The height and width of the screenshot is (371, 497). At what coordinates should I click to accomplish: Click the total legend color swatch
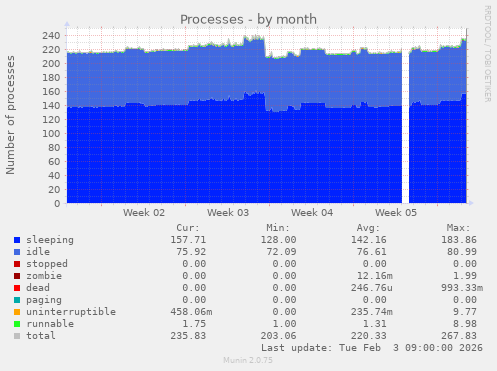click(x=17, y=336)
